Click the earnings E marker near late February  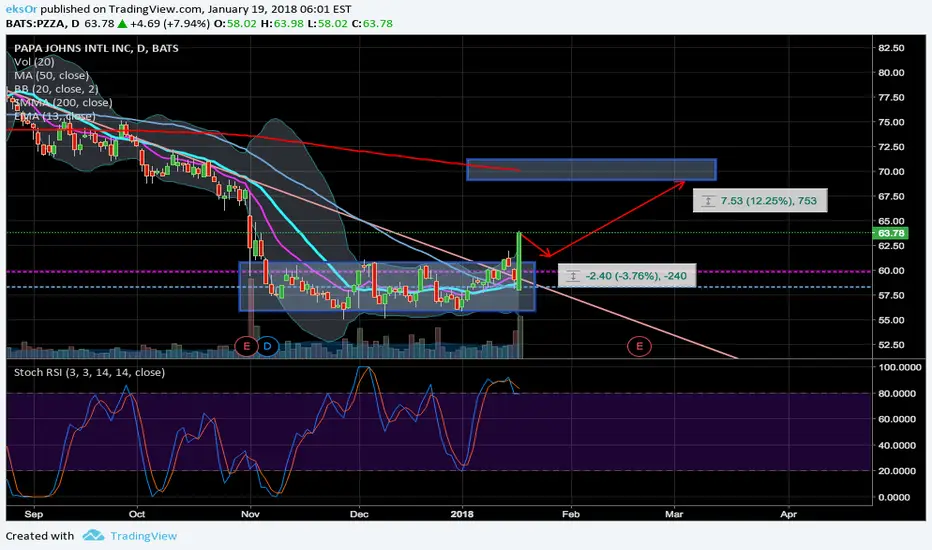click(x=639, y=346)
